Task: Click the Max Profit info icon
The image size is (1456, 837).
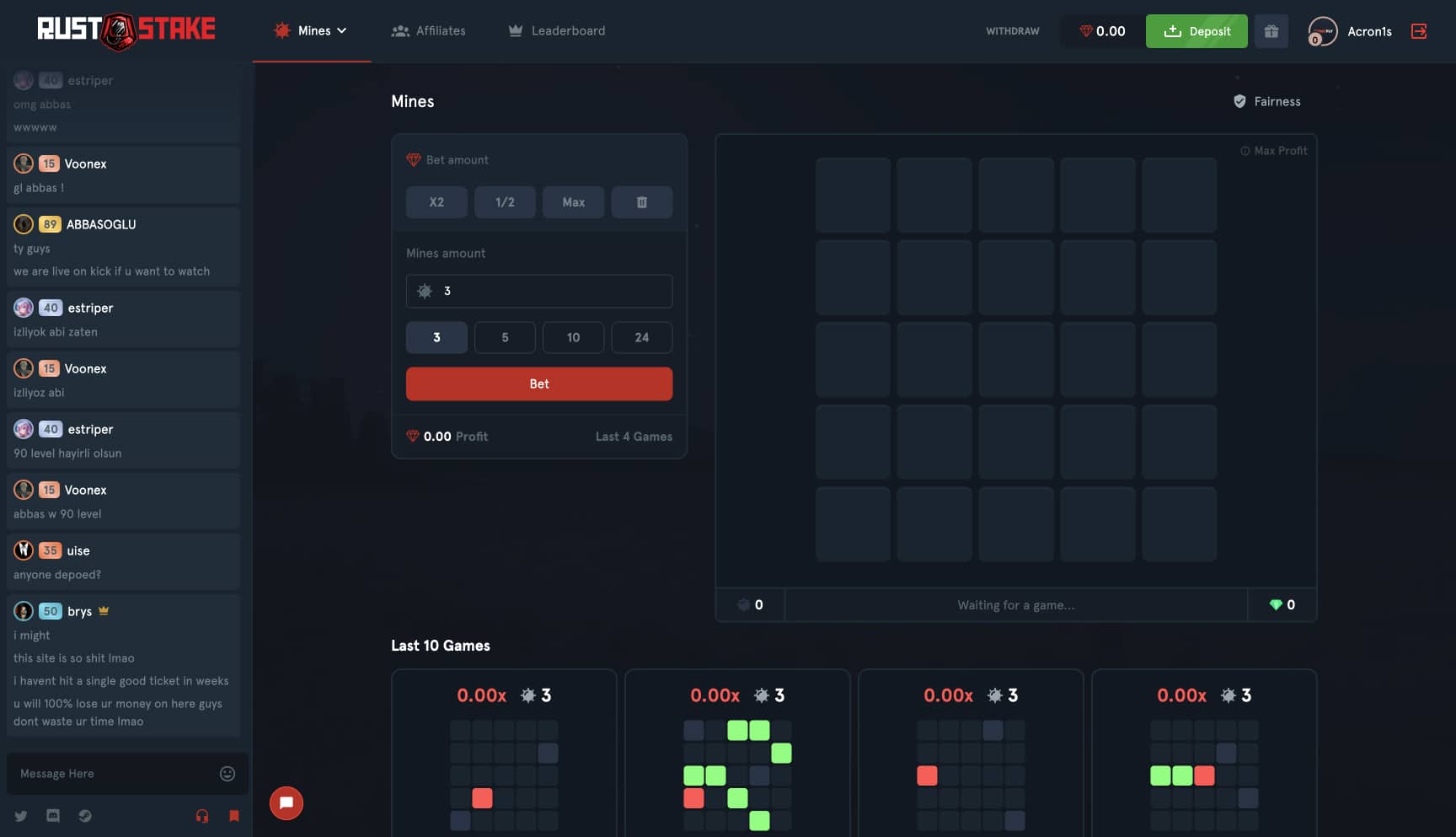Action: [x=1245, y=151]
